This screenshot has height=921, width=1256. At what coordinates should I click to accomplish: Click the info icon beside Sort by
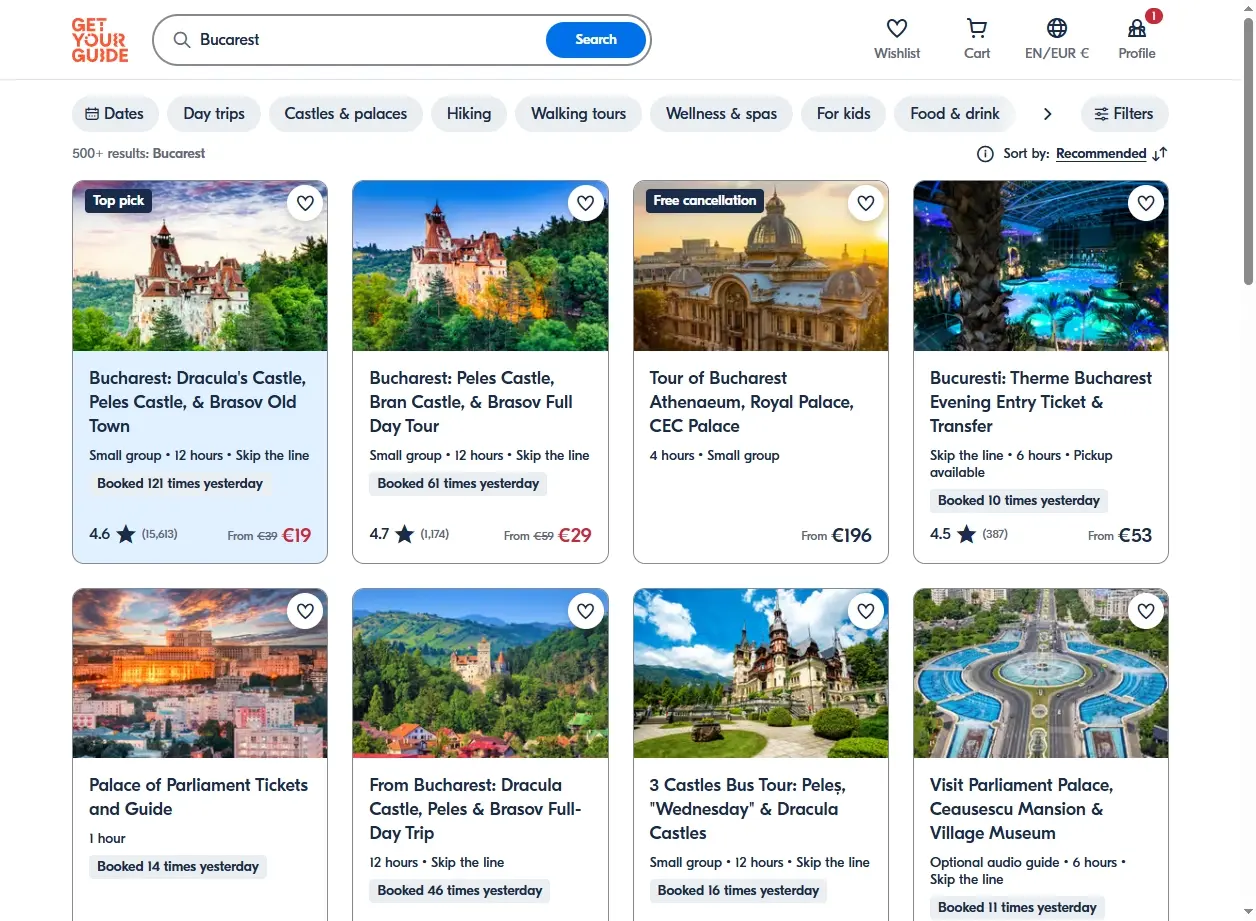click(x=985, y=154)
